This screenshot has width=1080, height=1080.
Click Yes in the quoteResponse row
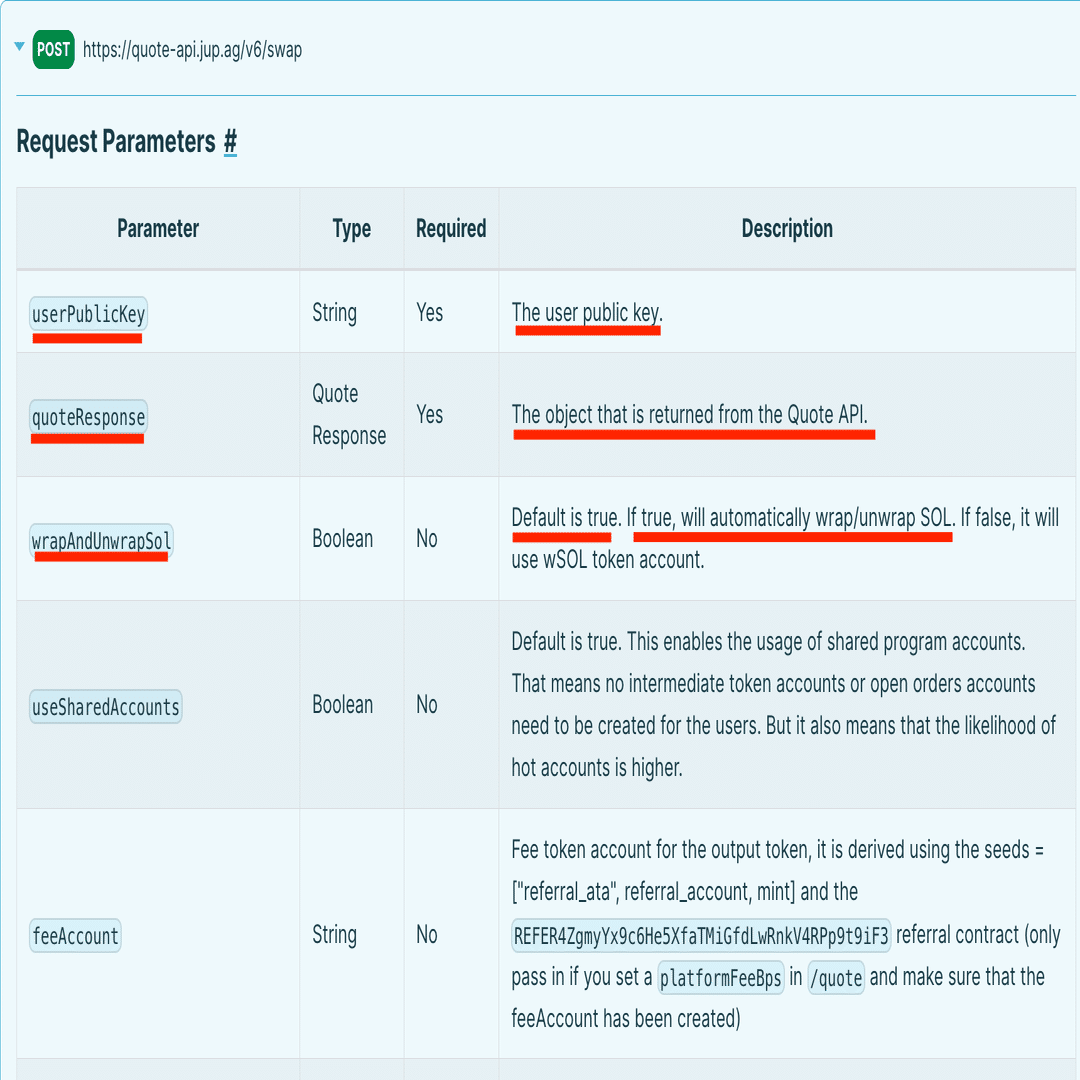pyautogui.click(x=429, y=415)
